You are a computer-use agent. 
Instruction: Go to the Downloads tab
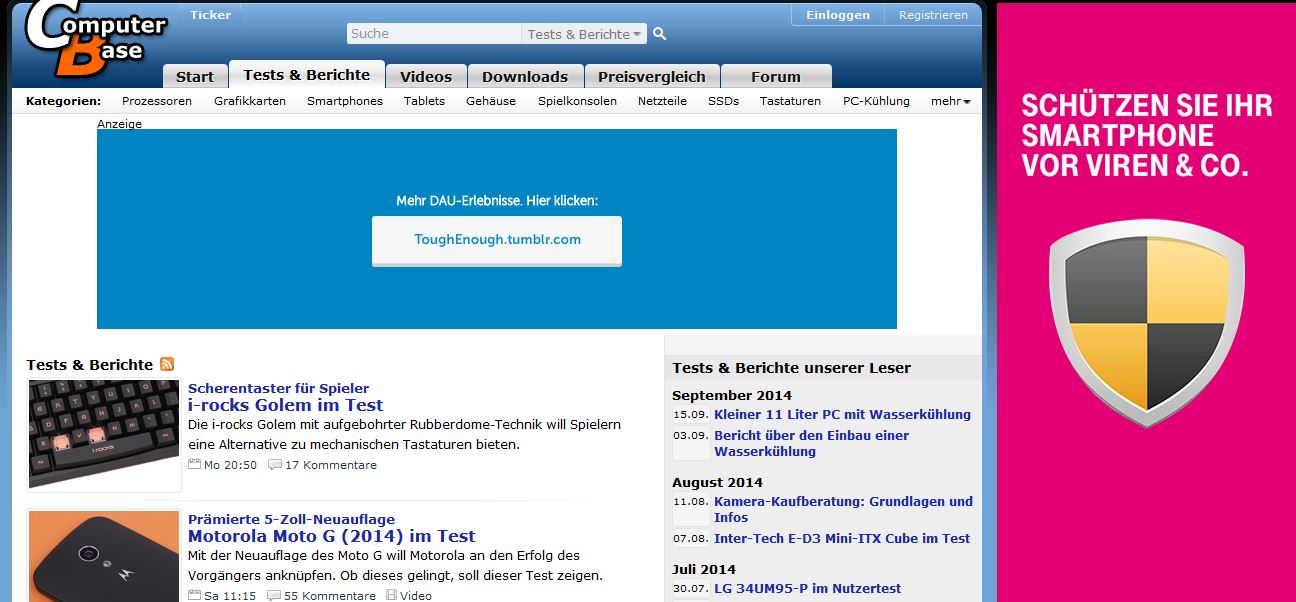click(525, 77)
